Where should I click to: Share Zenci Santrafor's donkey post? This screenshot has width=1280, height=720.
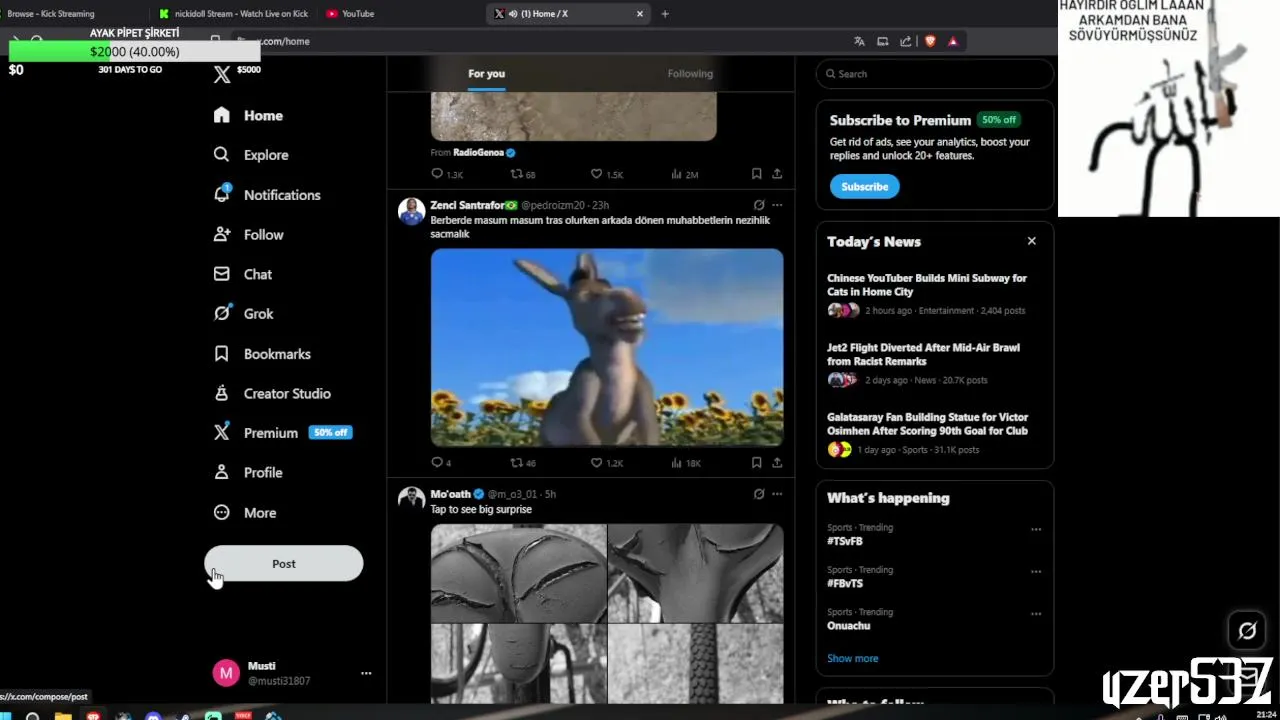pos(777,463)
